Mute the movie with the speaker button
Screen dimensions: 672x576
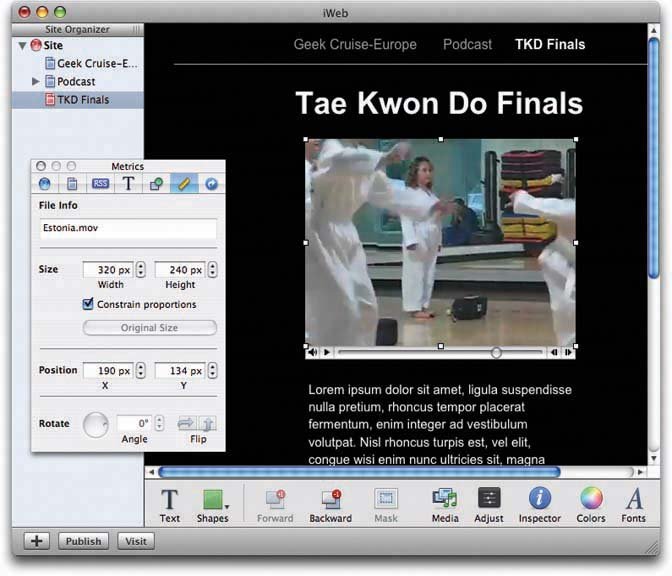tap(313, 352)
